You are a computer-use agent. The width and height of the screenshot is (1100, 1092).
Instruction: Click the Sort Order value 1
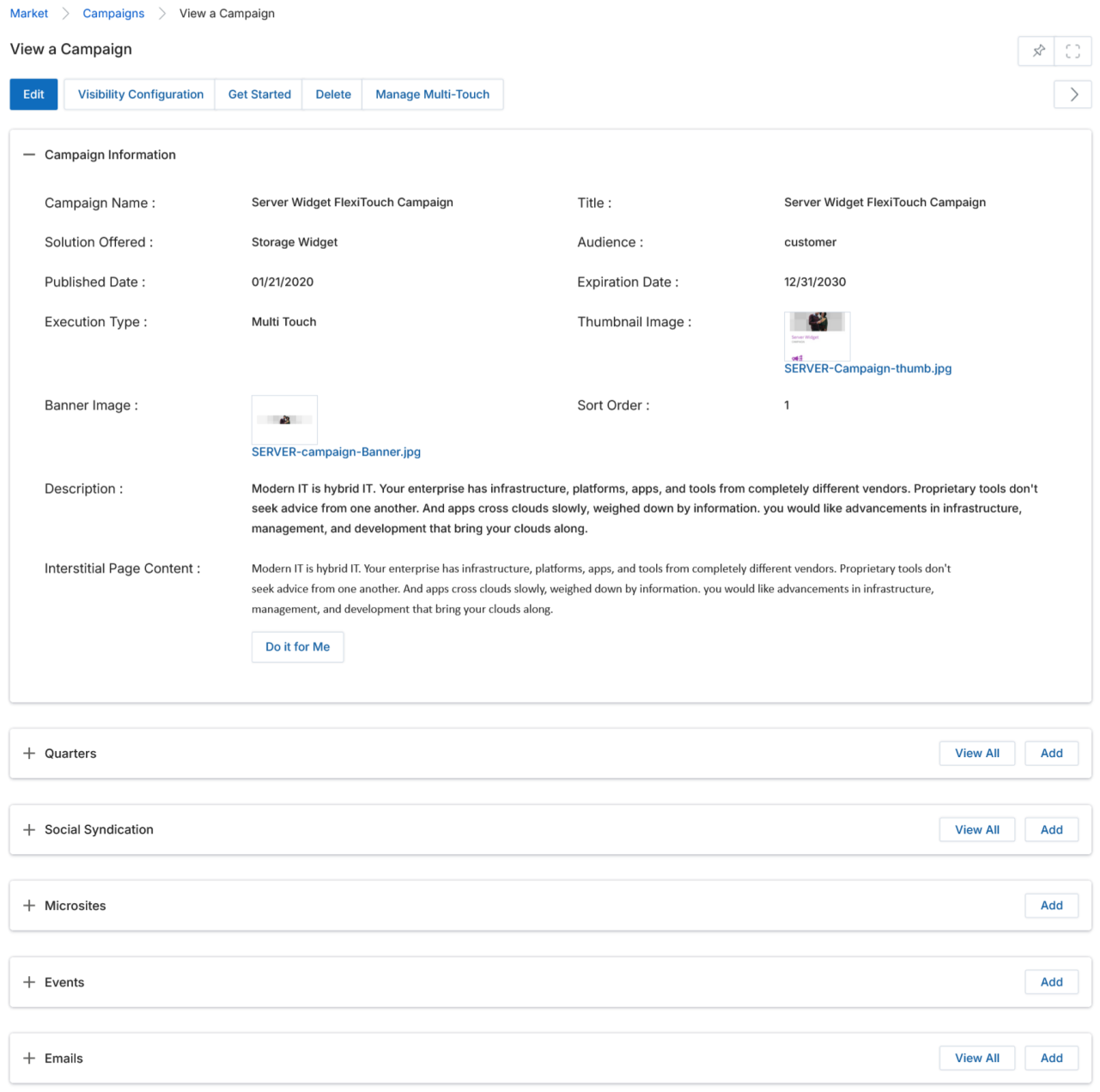(787, 405)
